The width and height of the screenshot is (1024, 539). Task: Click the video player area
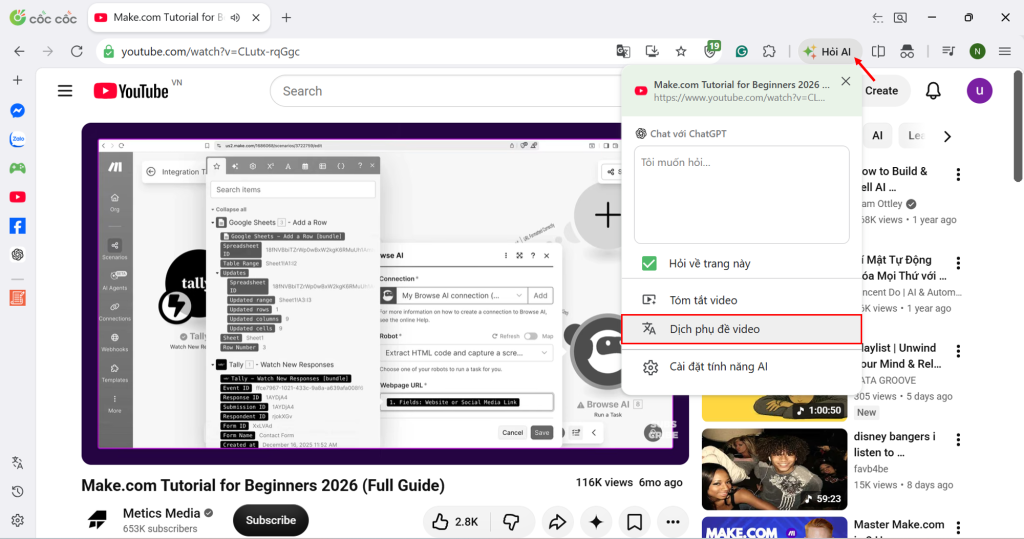tap(385, 294)
